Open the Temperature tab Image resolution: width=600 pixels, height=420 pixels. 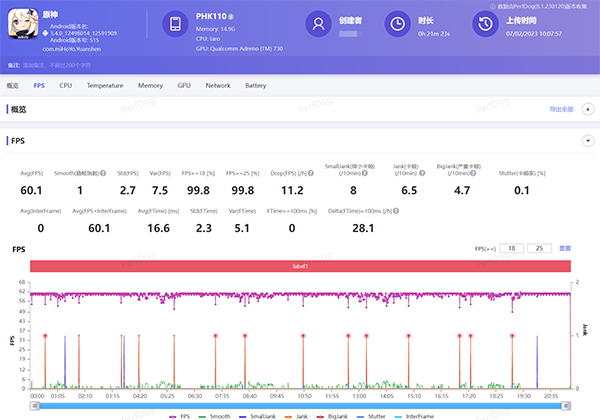coord(105,86)
